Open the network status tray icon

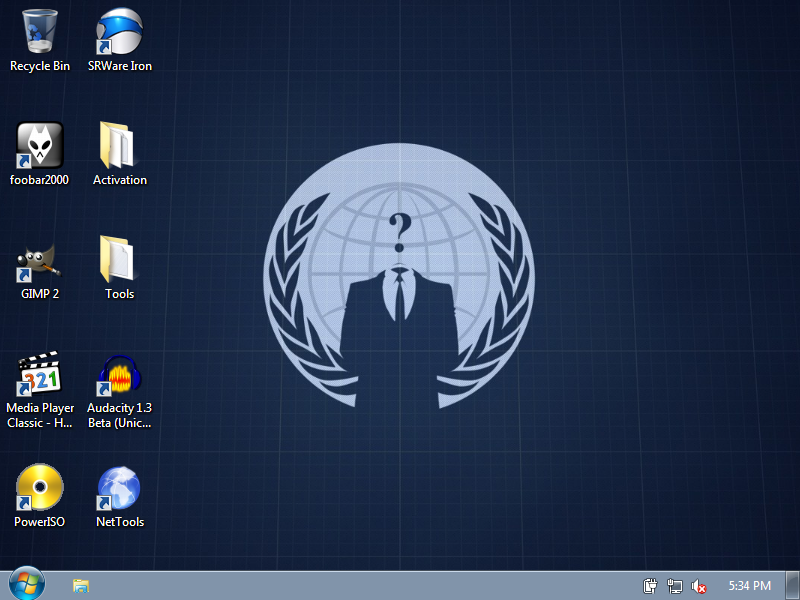tap(674, 586)
